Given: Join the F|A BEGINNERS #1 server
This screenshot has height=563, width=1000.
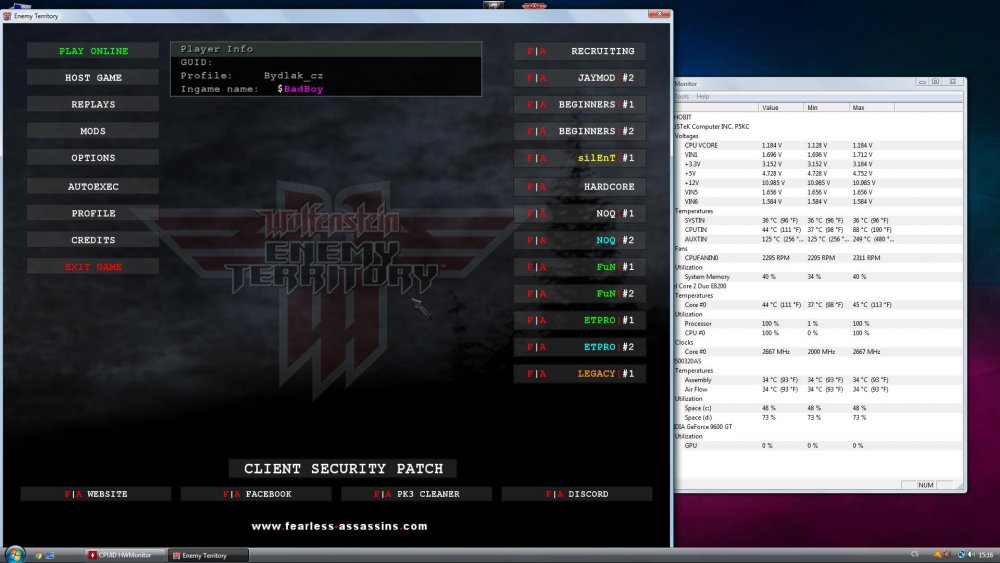Looking at the screenshot, I should (x=580, y=105).
